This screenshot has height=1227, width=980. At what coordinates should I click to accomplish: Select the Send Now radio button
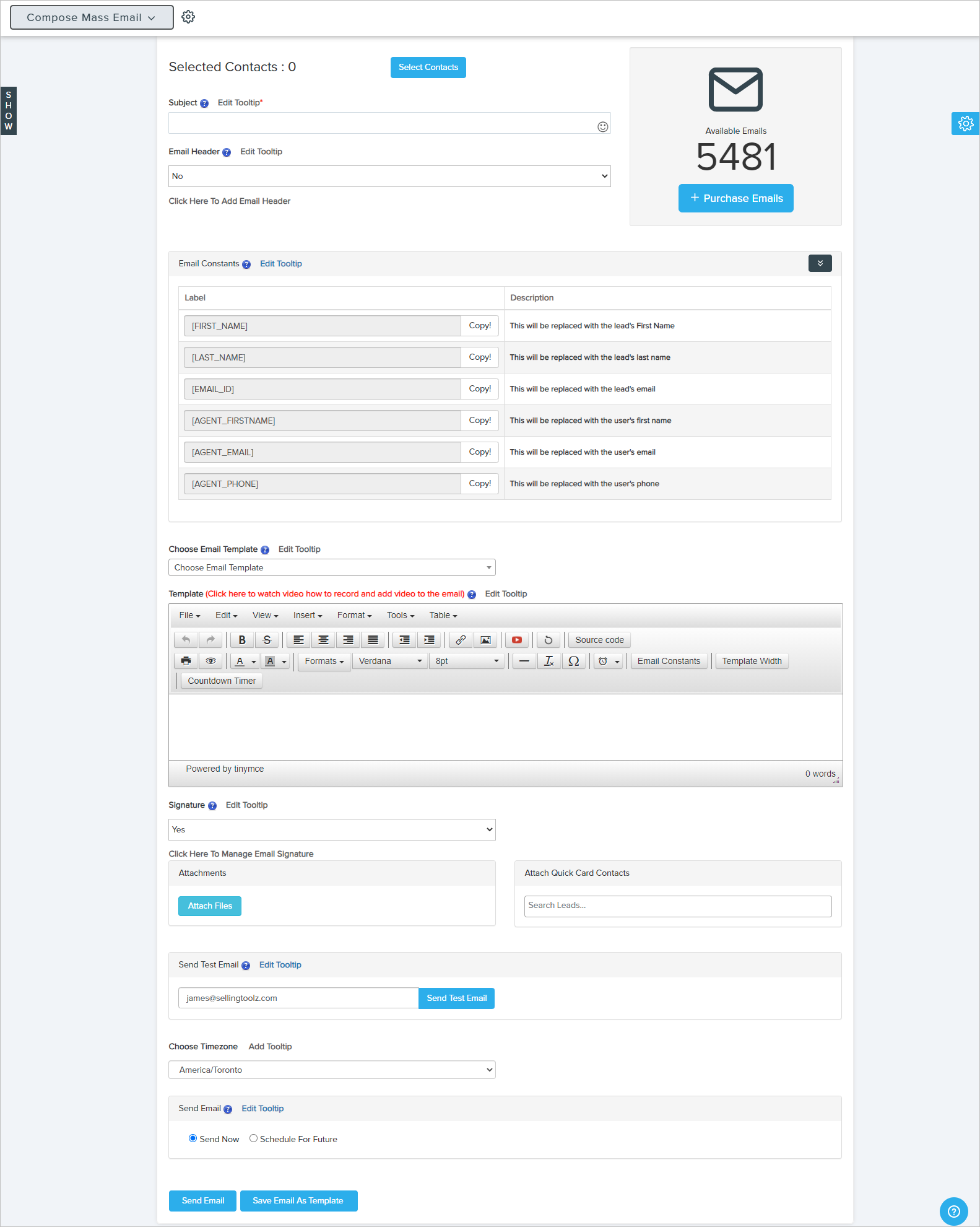click(x=193, y=1138)
